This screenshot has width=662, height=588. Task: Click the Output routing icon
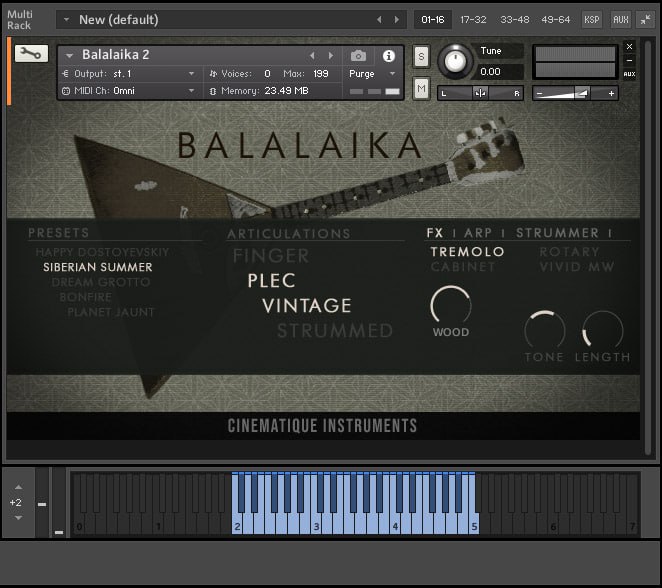[x=65, y=73]
